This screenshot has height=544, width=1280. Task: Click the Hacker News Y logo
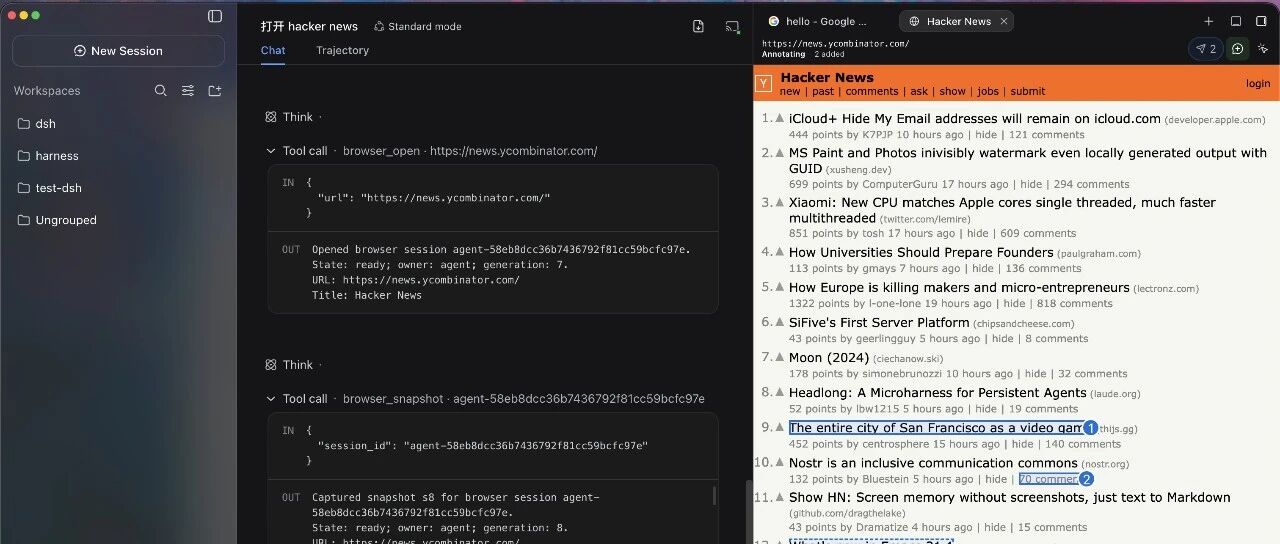coord(764,84)
